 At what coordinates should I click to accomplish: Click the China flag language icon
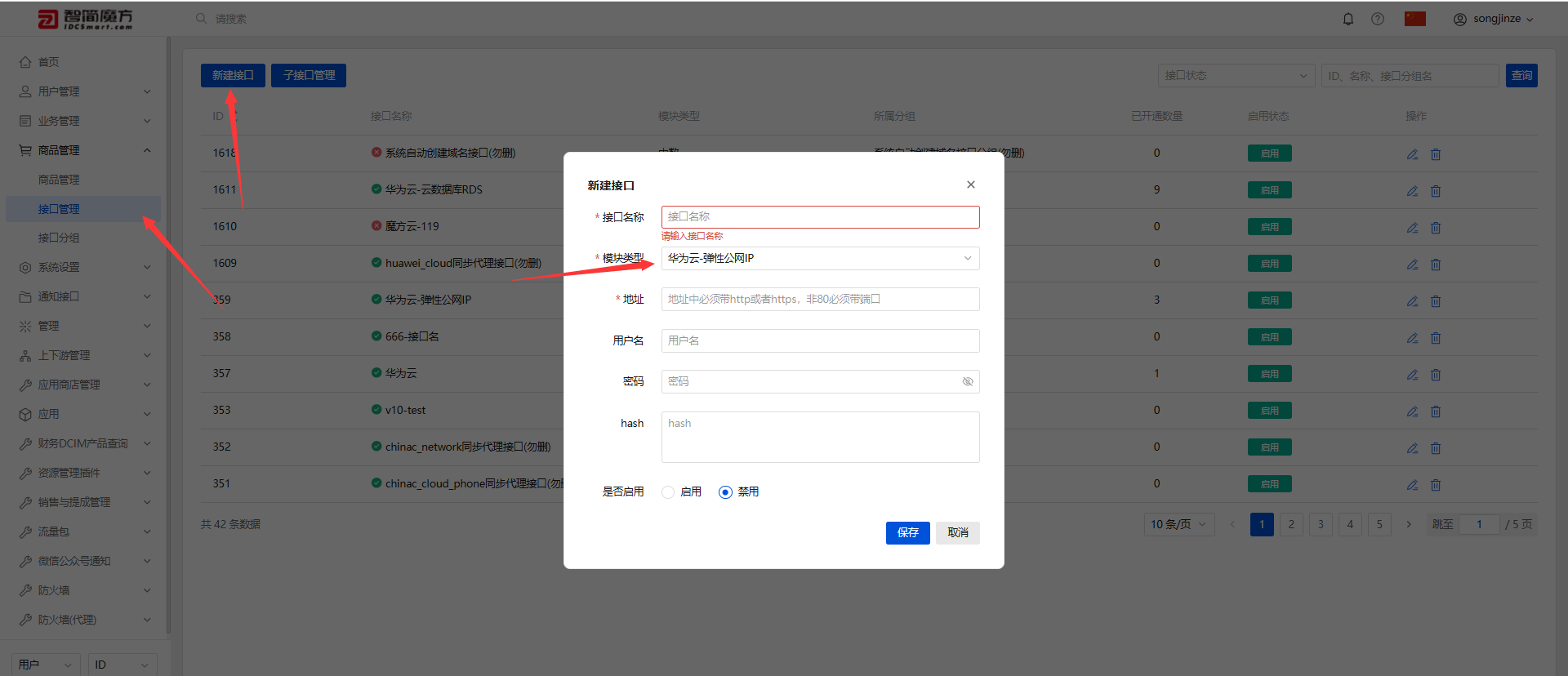(x=1415, y=19)
